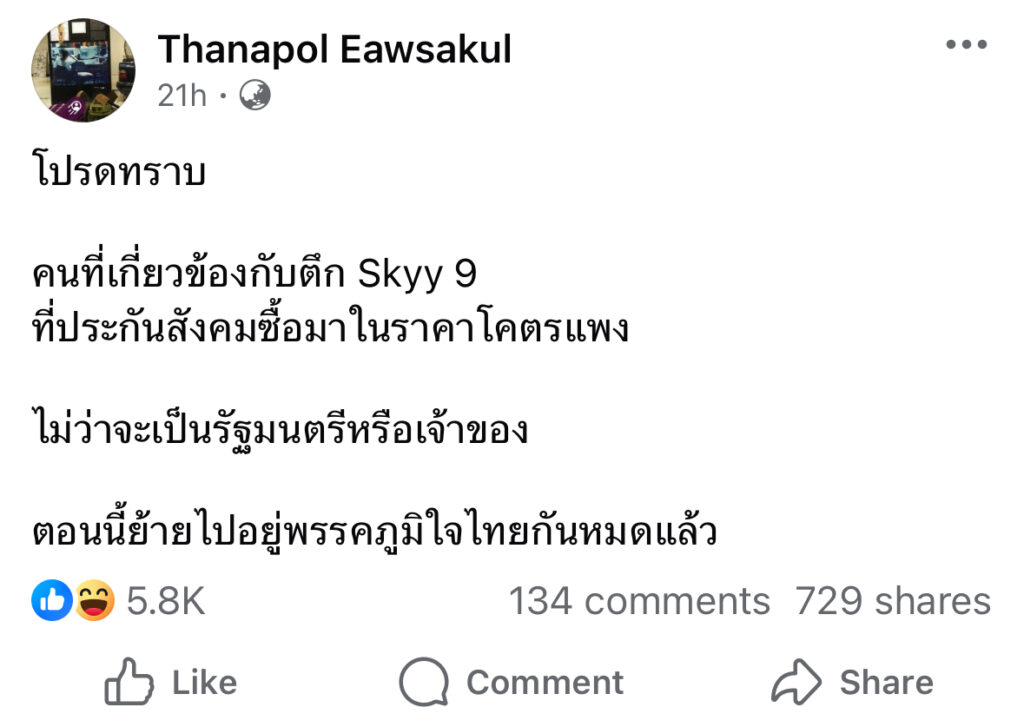Click the post line starting "ไม่ว่าจะเป็นรัฐมนตรี"

(279, 431)
